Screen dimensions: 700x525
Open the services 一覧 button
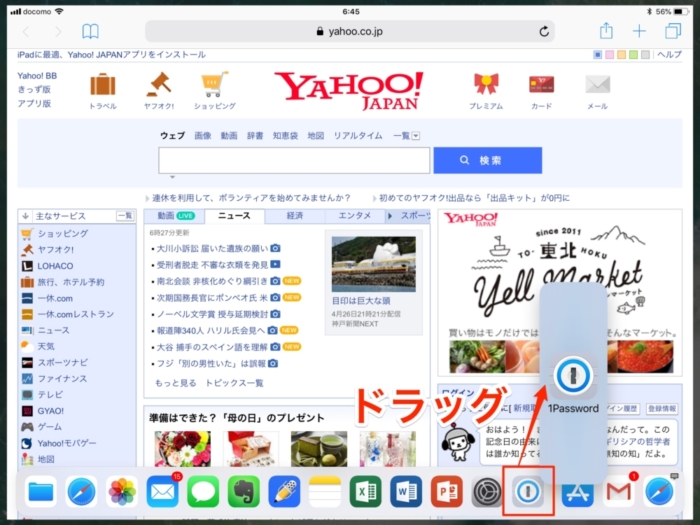pos(125,216)
